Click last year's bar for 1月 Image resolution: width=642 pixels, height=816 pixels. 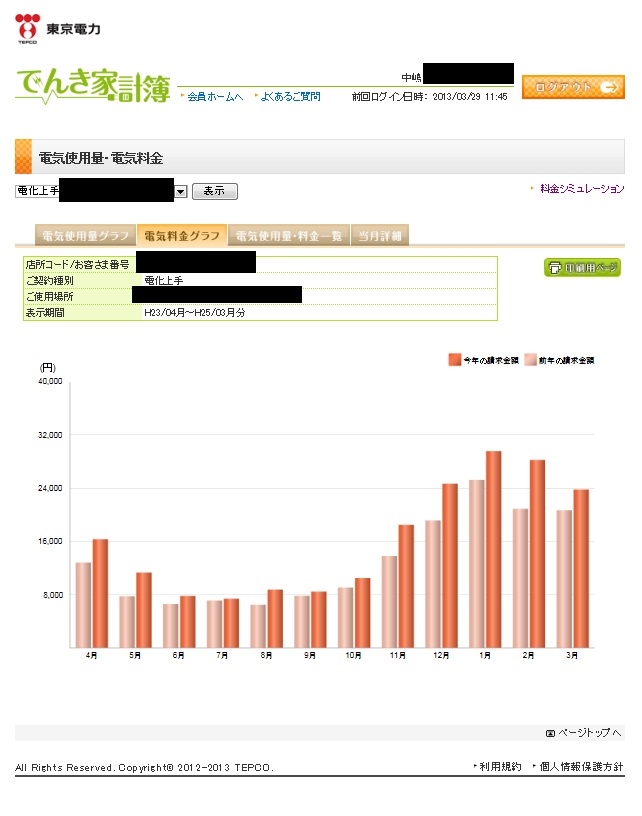(477, 564)
